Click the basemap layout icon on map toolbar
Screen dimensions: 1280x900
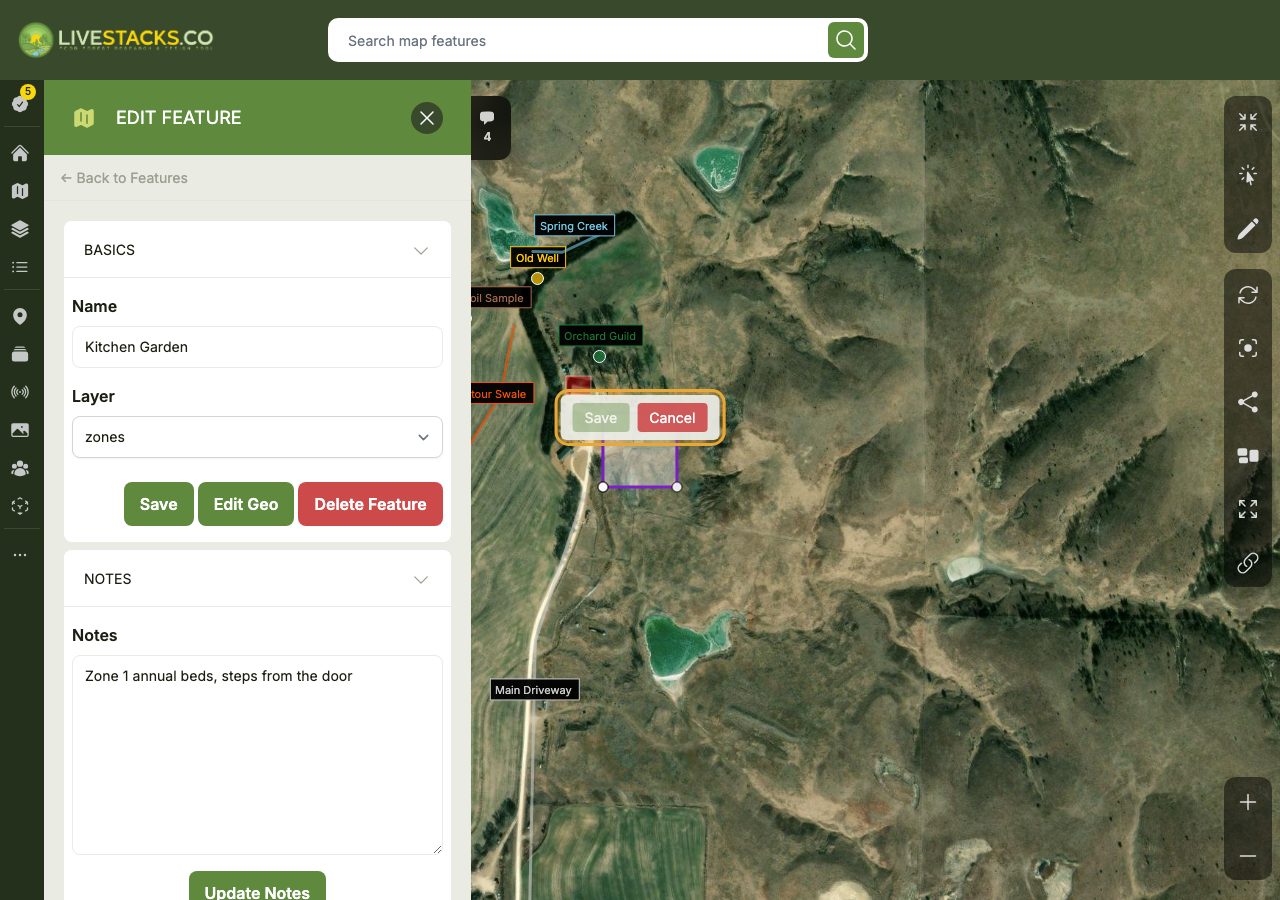[1248, 456]
